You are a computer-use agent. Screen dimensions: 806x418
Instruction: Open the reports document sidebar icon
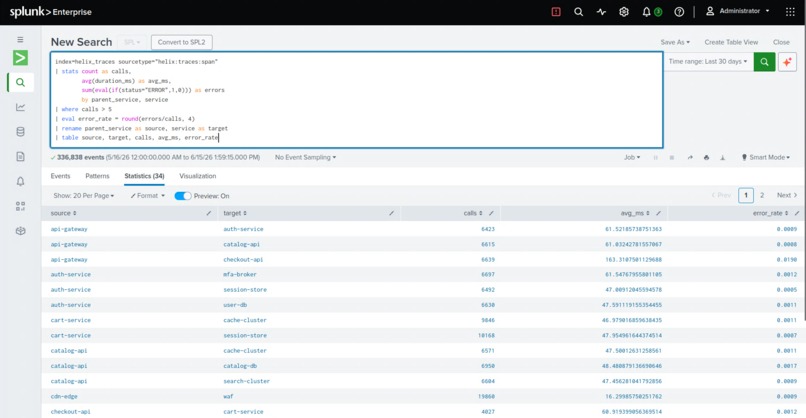20,156
